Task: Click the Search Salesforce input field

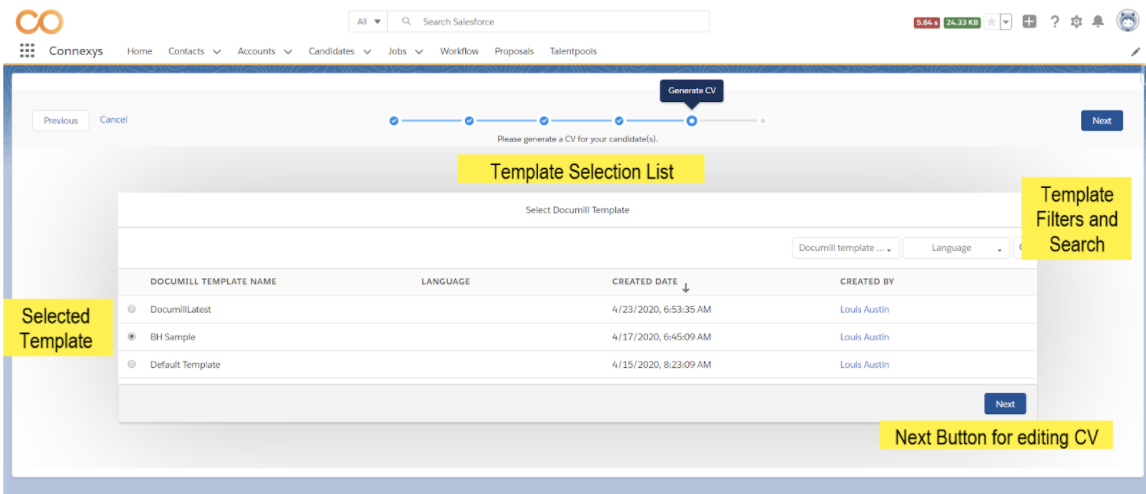Action: 548,22
